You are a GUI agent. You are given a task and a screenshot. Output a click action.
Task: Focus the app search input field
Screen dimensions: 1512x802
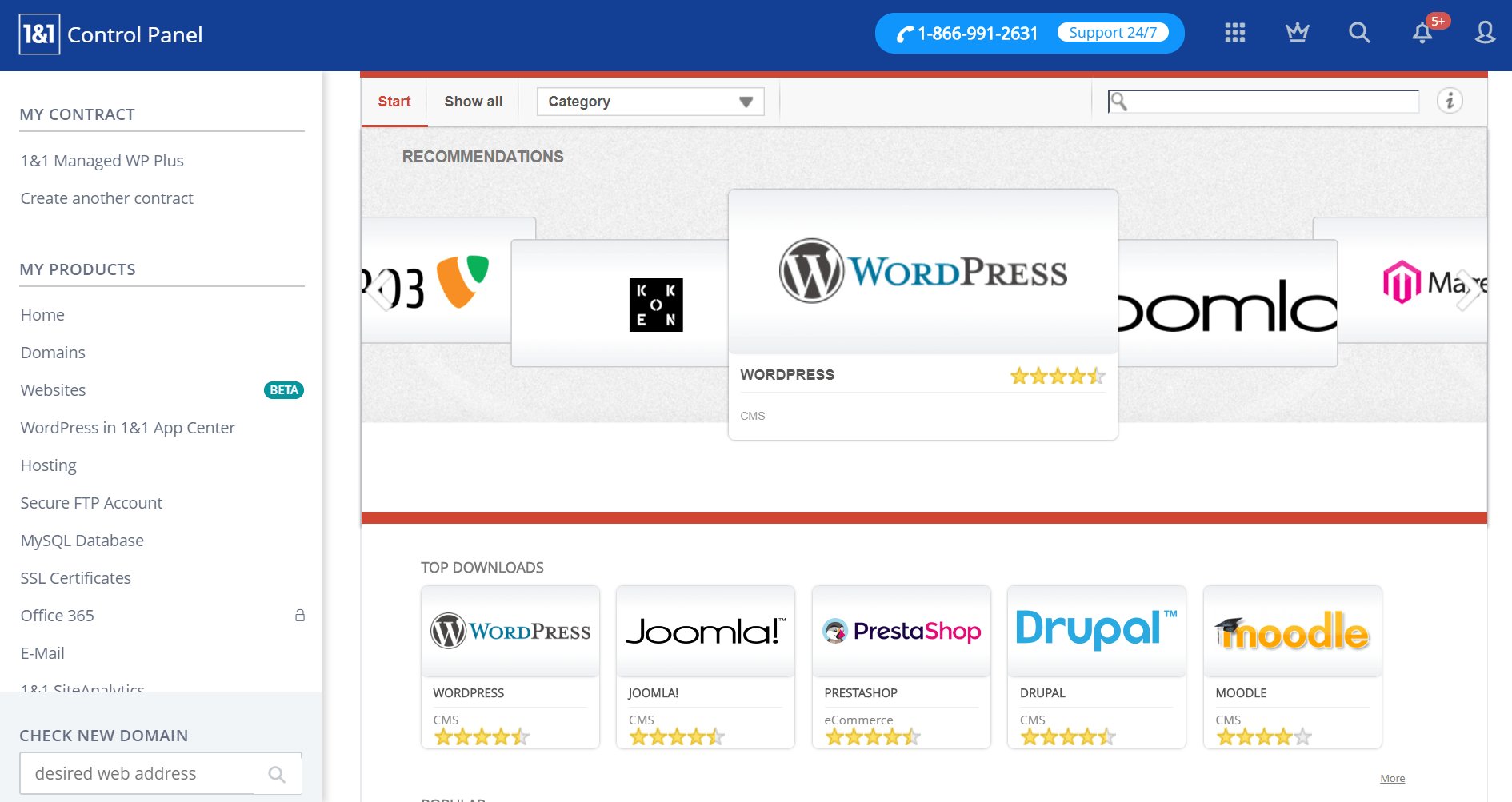pos(1264,102)
